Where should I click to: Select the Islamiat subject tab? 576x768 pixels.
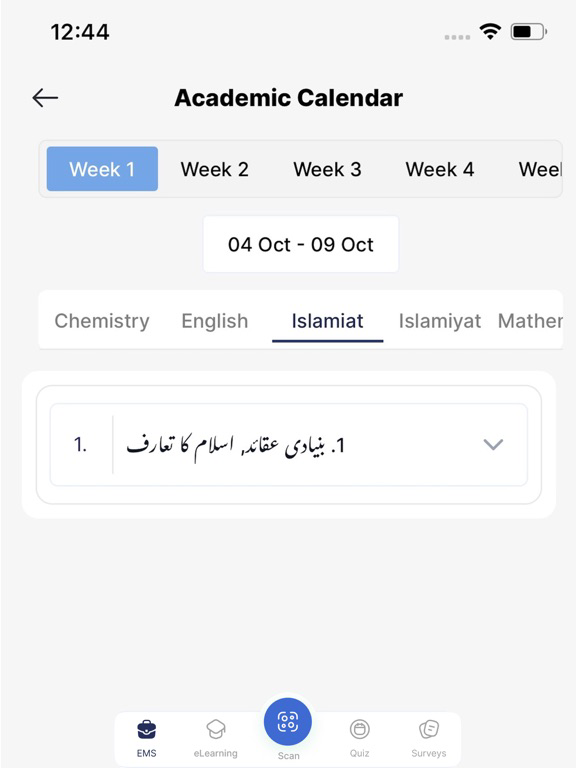pyautogui.click(x=327, y=321)
